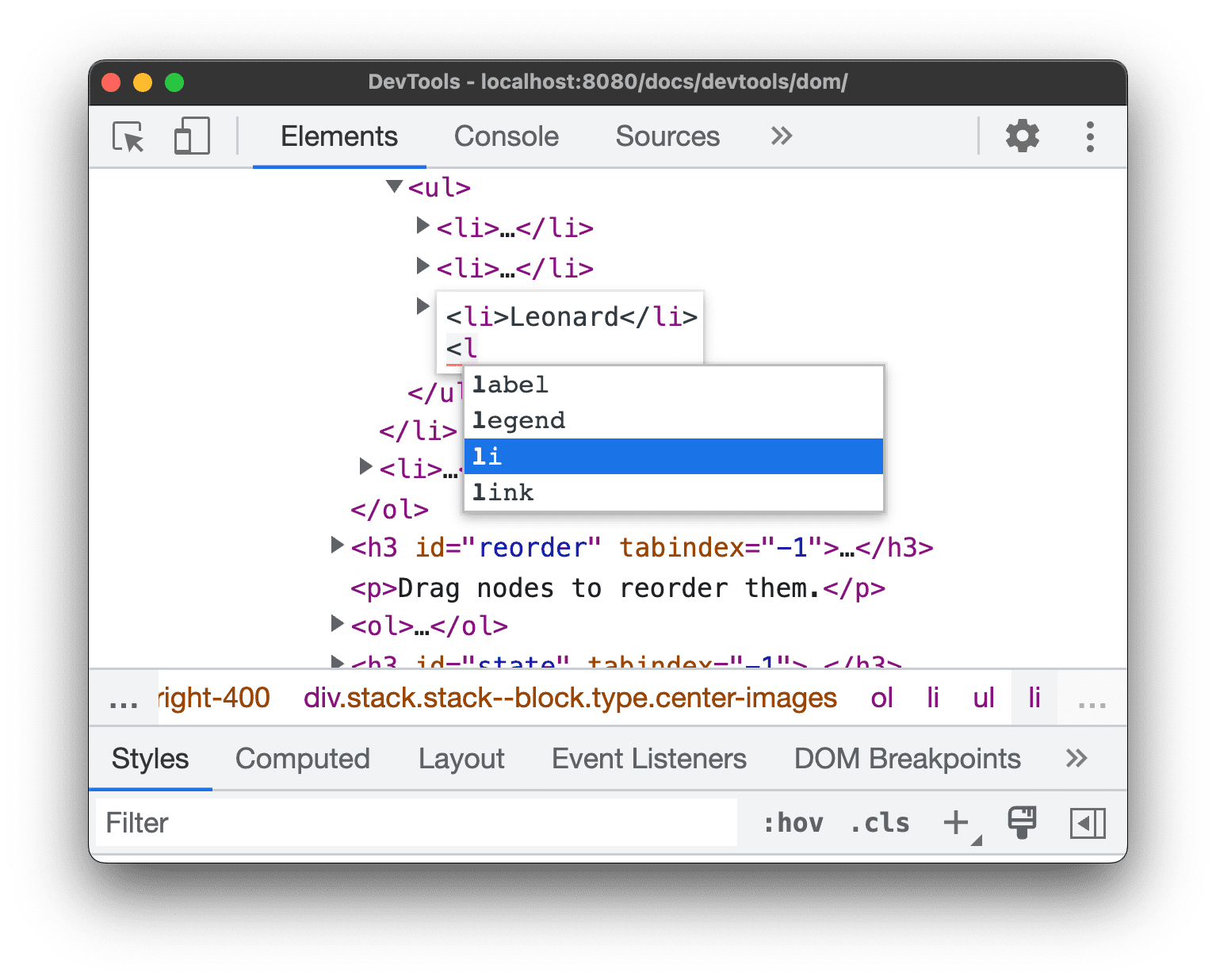Click the div.stack breadcrumb entry
Screen dimensions: 1216x980
tap(569, 698)
